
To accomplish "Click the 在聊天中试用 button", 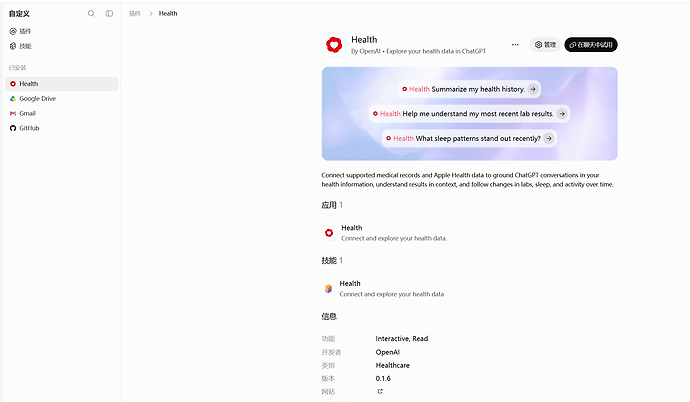I will (x=591, y=44).
